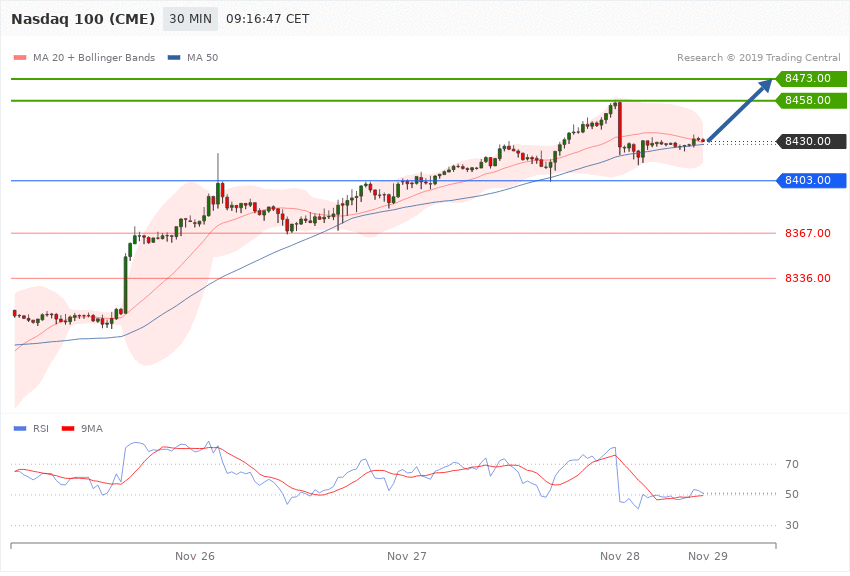850x576 pixels.
Task: Click the RSI 30 level label
Action: pyautogui.click(x=792, y=525)
